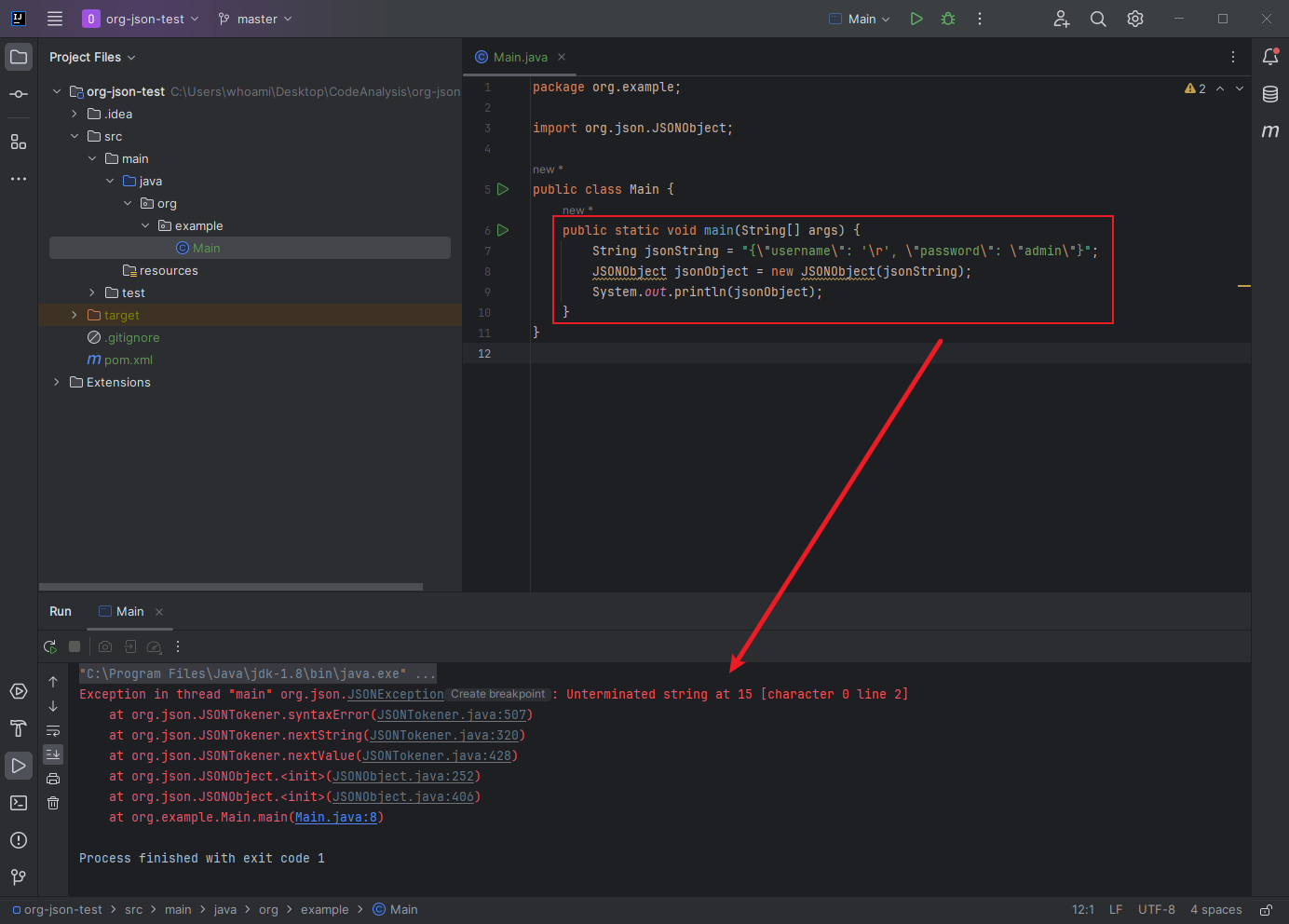Open the Problems tool window
This screenshot has height=924, width=1289.
[19, 840]
